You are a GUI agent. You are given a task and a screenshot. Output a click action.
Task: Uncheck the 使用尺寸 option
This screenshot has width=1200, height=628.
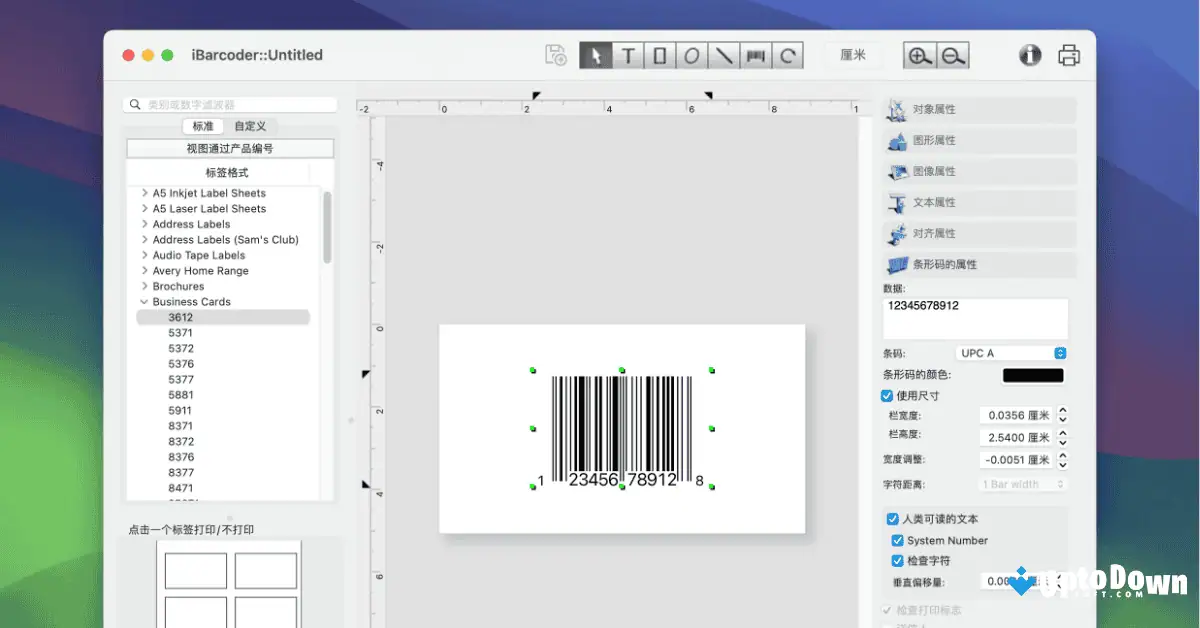click(885, 394)
